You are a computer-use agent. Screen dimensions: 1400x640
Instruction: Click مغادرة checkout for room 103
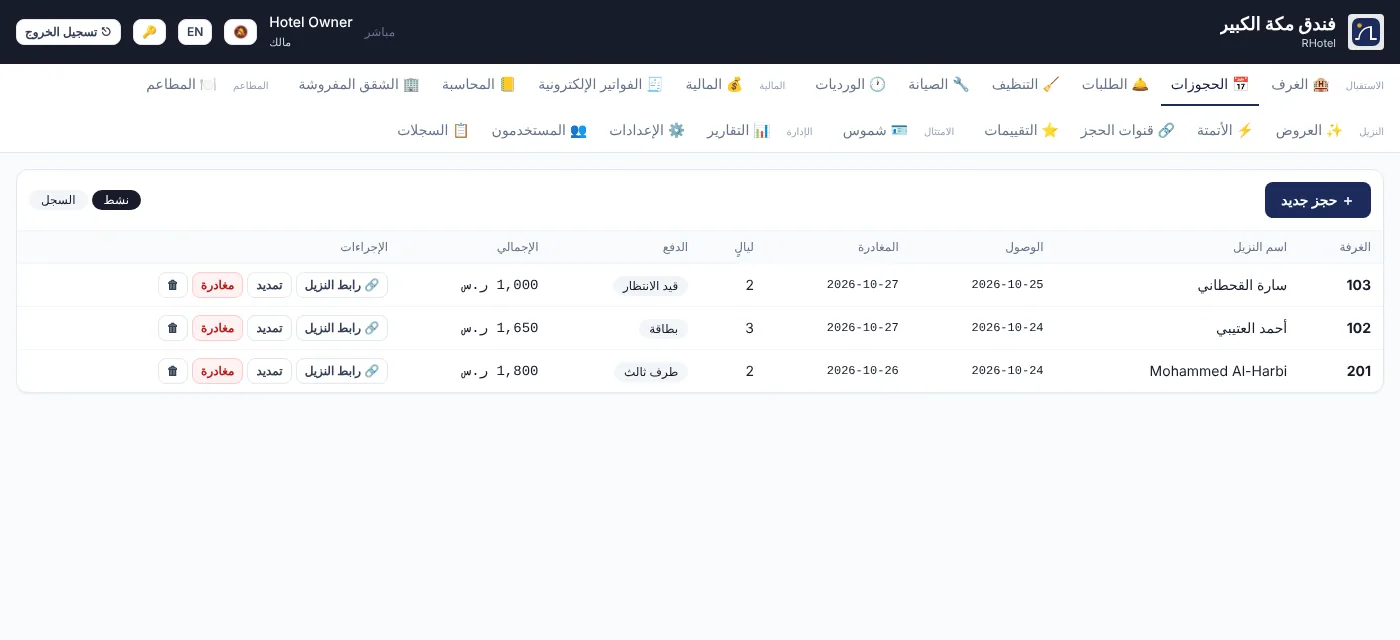(217, 285)
